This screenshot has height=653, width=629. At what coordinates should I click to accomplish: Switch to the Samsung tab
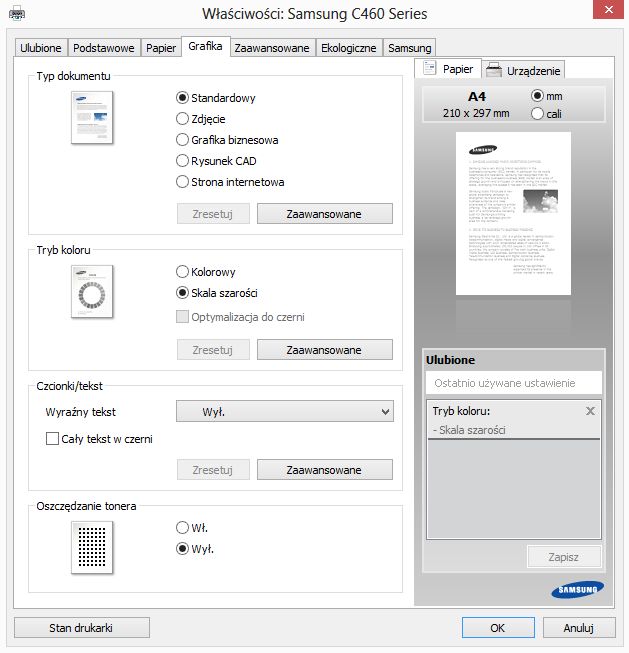click(x=409, y=48)
